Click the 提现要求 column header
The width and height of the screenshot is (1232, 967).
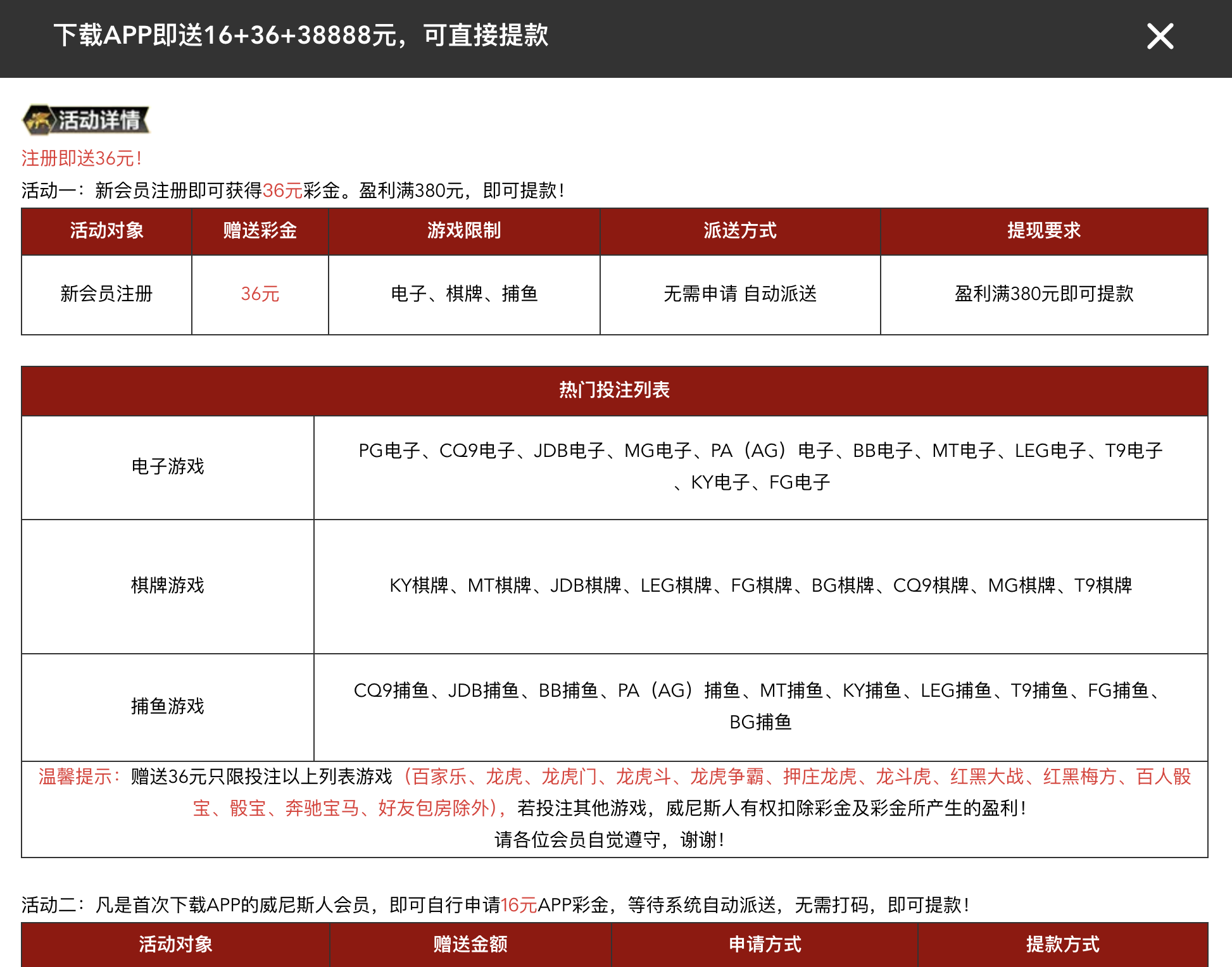1044,231
